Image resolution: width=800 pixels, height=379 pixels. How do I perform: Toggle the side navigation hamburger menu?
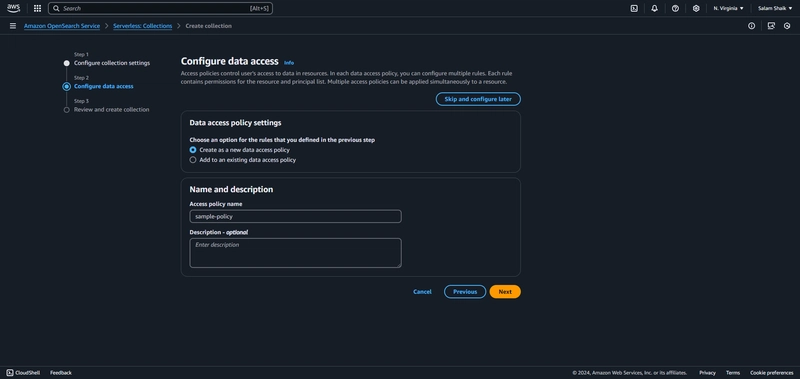13,26
